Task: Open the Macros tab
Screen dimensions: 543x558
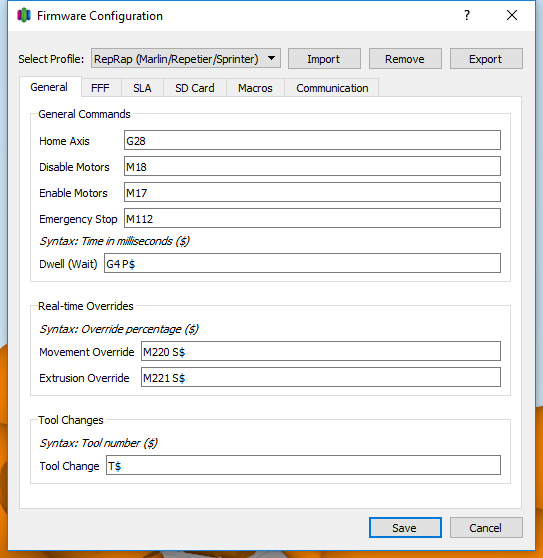Action: 255,88
